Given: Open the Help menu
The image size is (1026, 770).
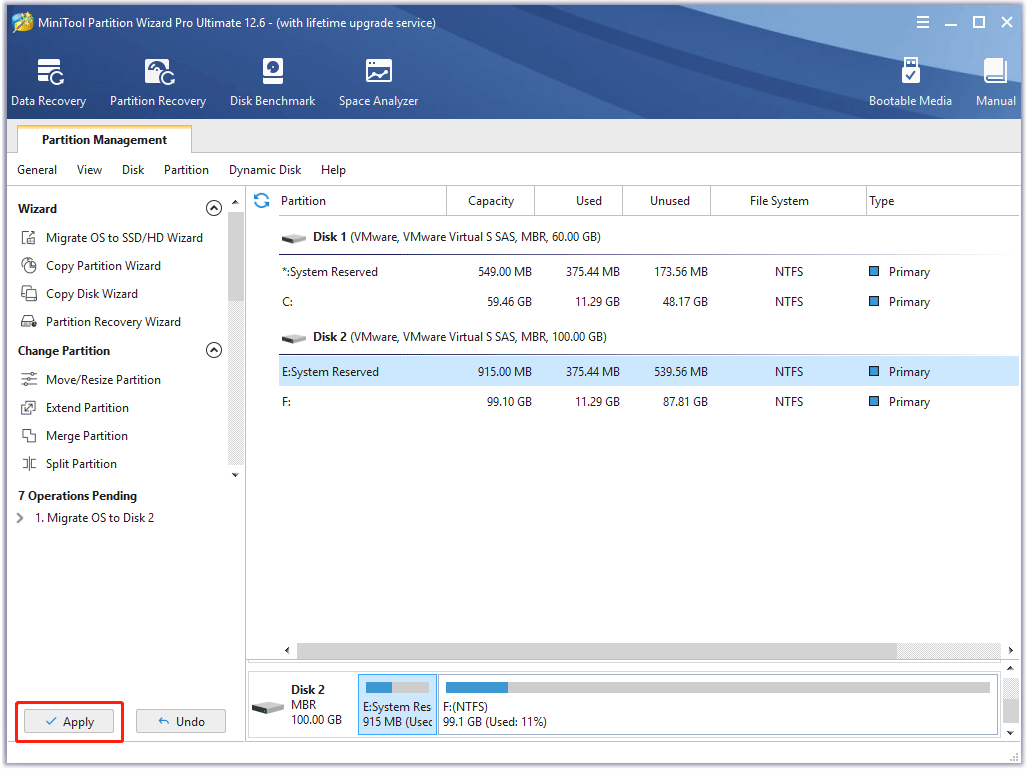Looking at the screenshot, I should 333,170.
